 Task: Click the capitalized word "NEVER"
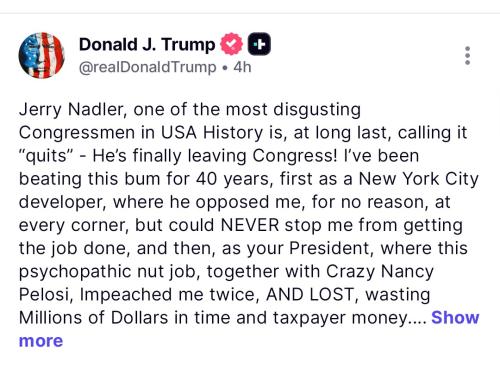point(250,225)
